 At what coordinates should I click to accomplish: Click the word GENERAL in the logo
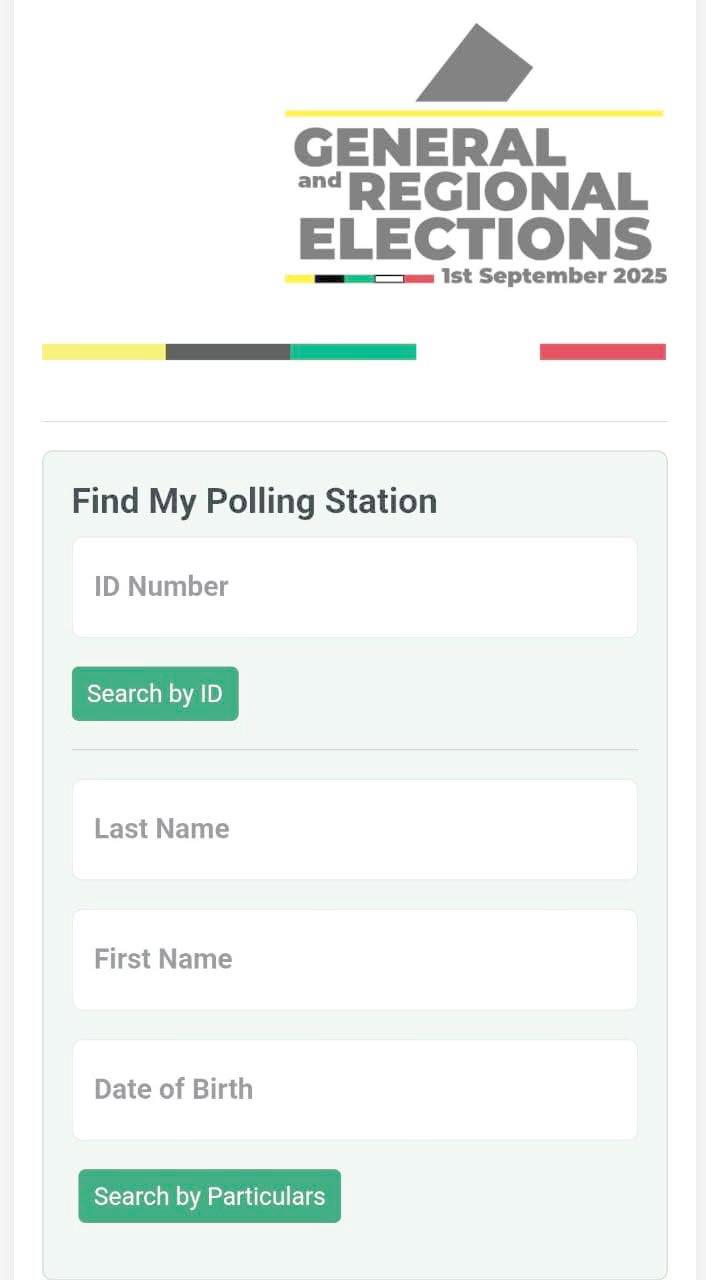click(430, 148)
